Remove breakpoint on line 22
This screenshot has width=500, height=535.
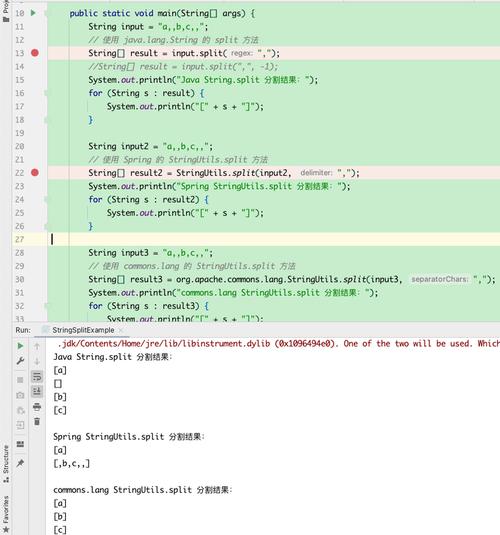[34, 173]
